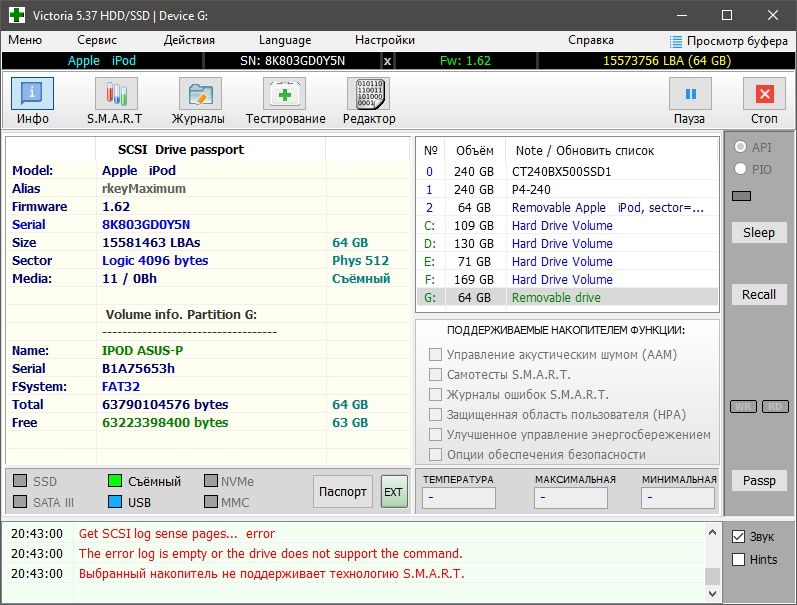
Task: Toggle Улучшенное управление энергосбережением checkbox
Action: [435, 434]
